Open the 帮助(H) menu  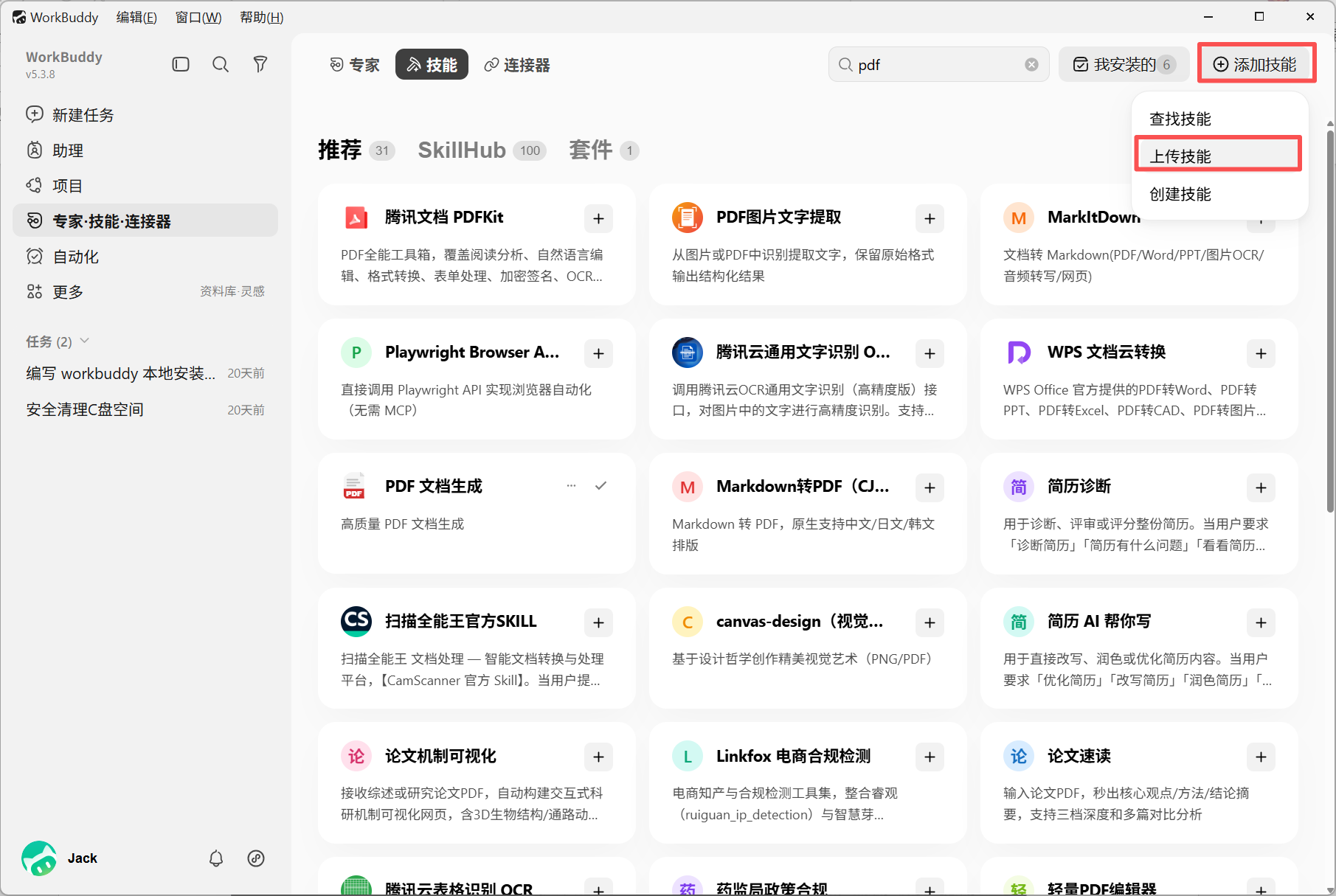point(262,17)
